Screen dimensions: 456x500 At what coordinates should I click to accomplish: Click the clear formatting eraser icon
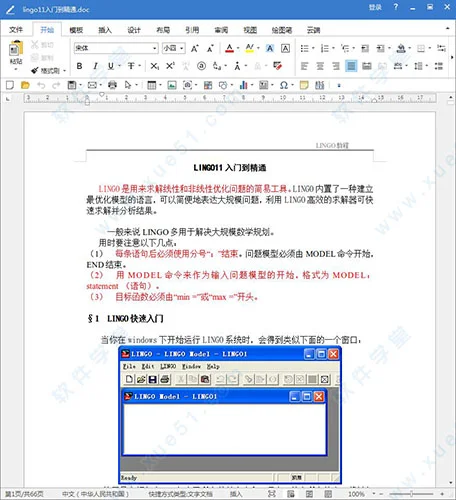pyautogui.click(x=277, y=66)
